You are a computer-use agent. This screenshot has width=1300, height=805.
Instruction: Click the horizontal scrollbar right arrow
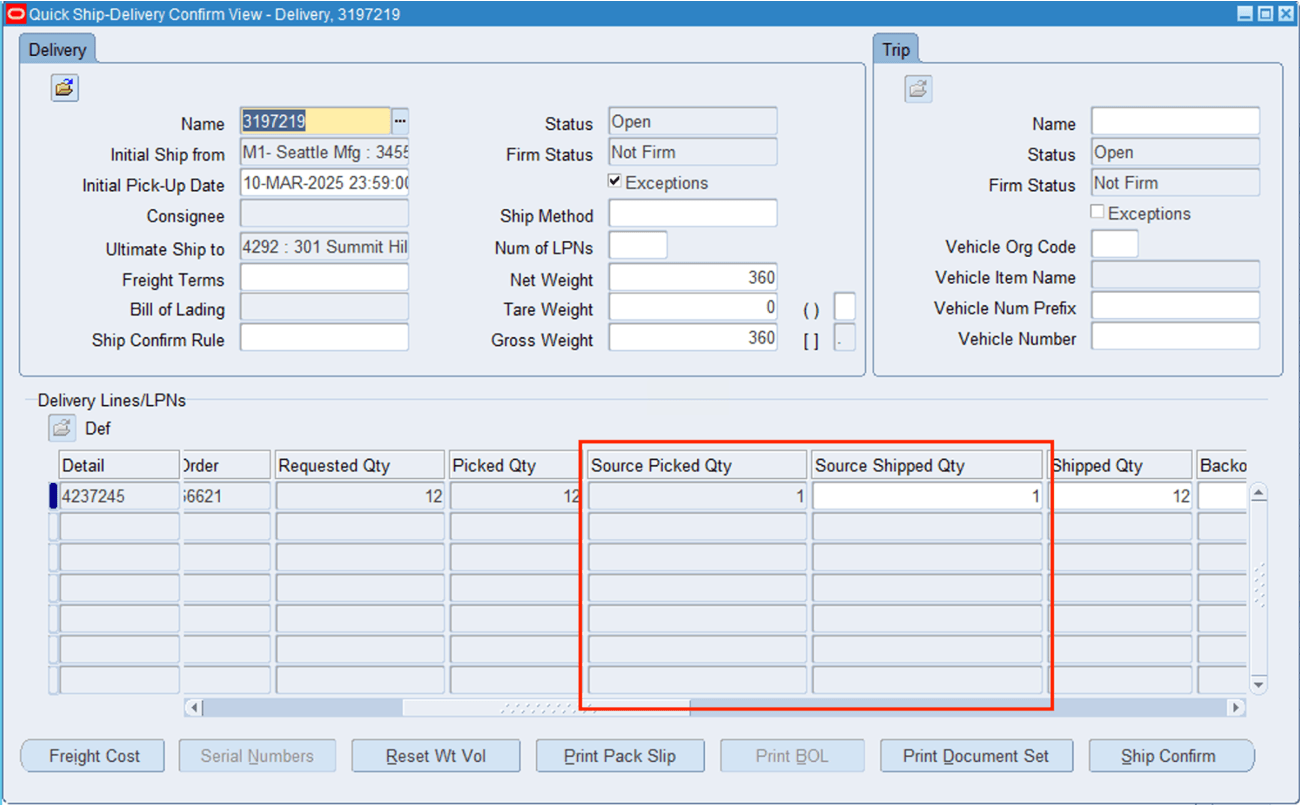point(1237,707)
